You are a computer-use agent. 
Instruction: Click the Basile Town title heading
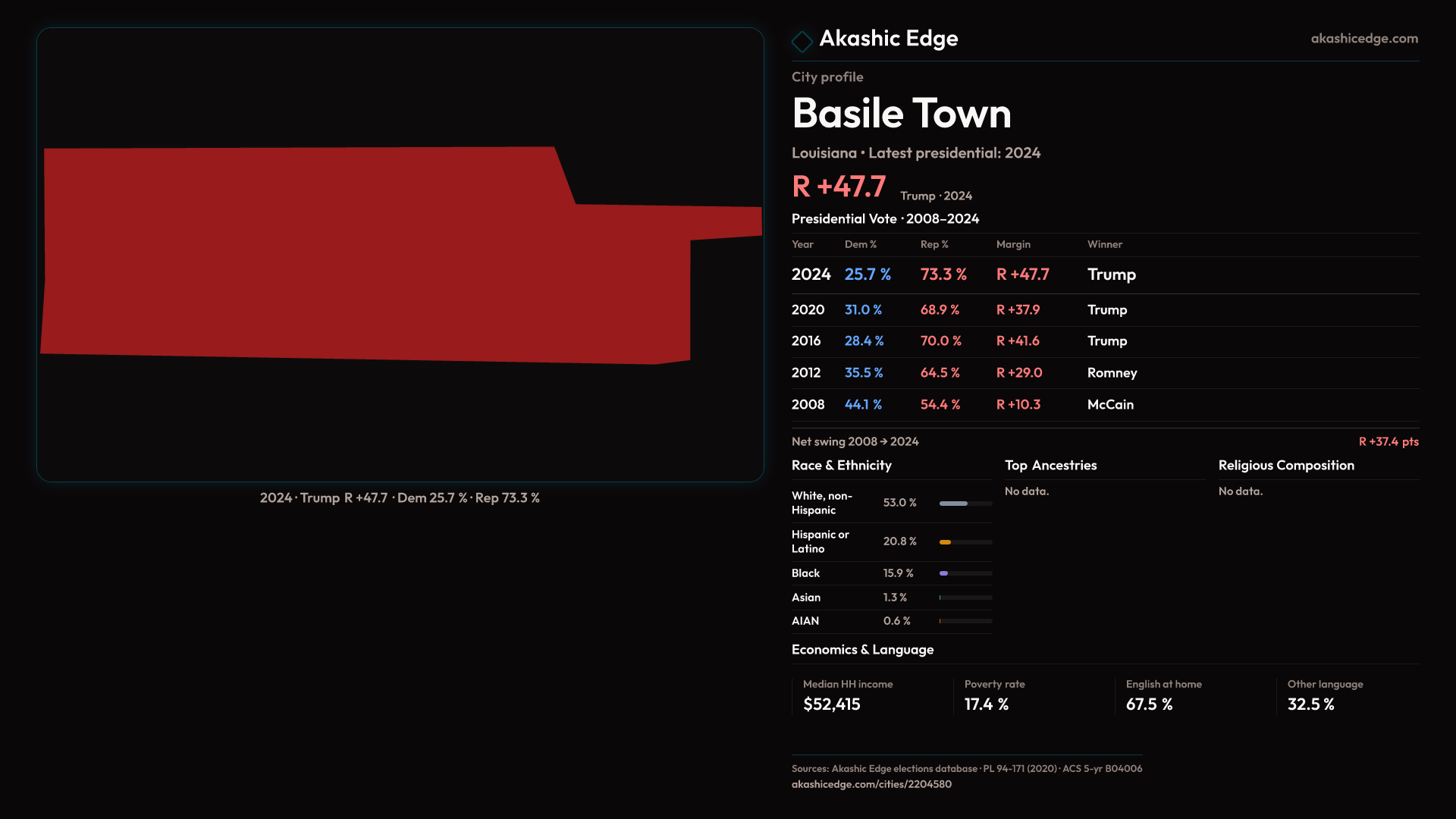[901, 114]
